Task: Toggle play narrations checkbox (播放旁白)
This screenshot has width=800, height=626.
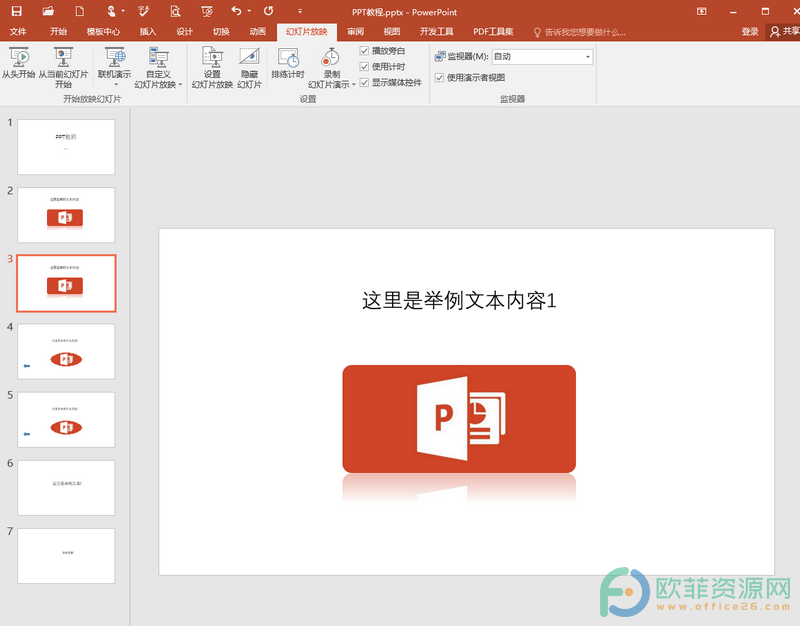Action: click(x=364, y=51)
